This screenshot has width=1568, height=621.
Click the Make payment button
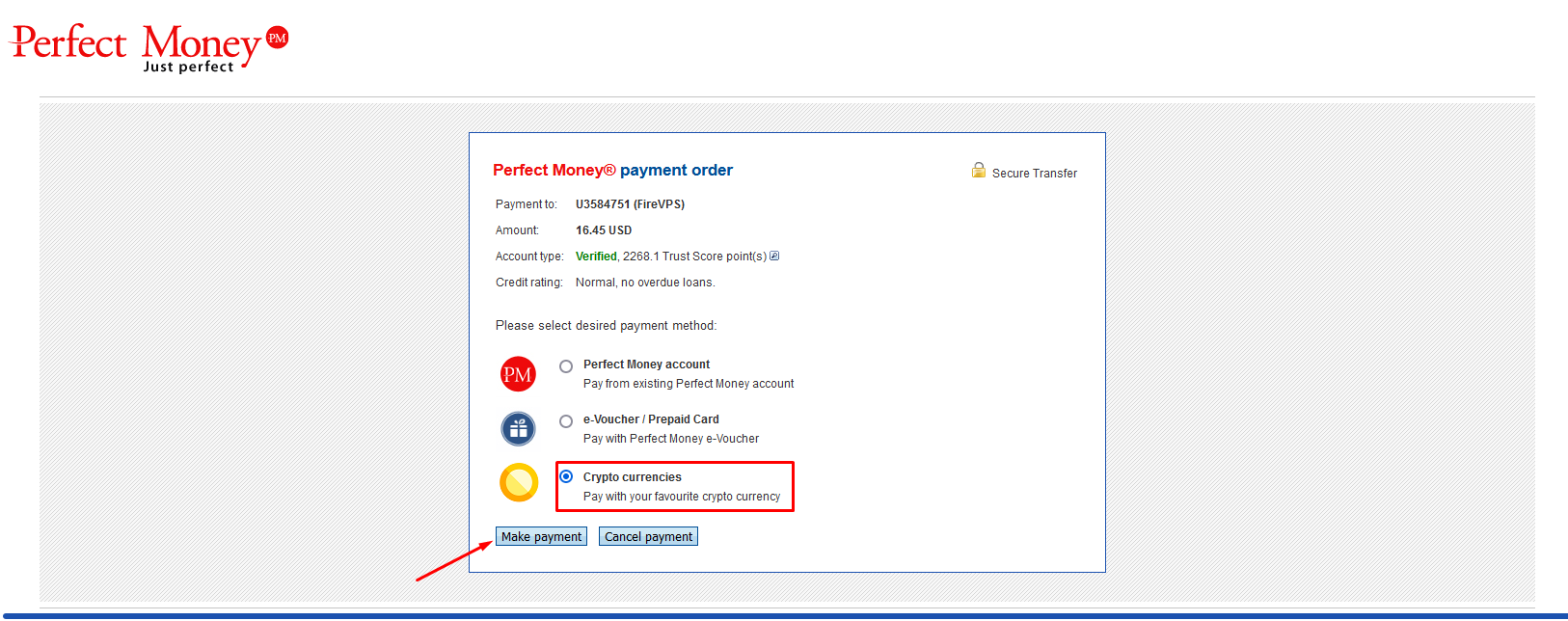pyautogui.click(x=541, y=537)
